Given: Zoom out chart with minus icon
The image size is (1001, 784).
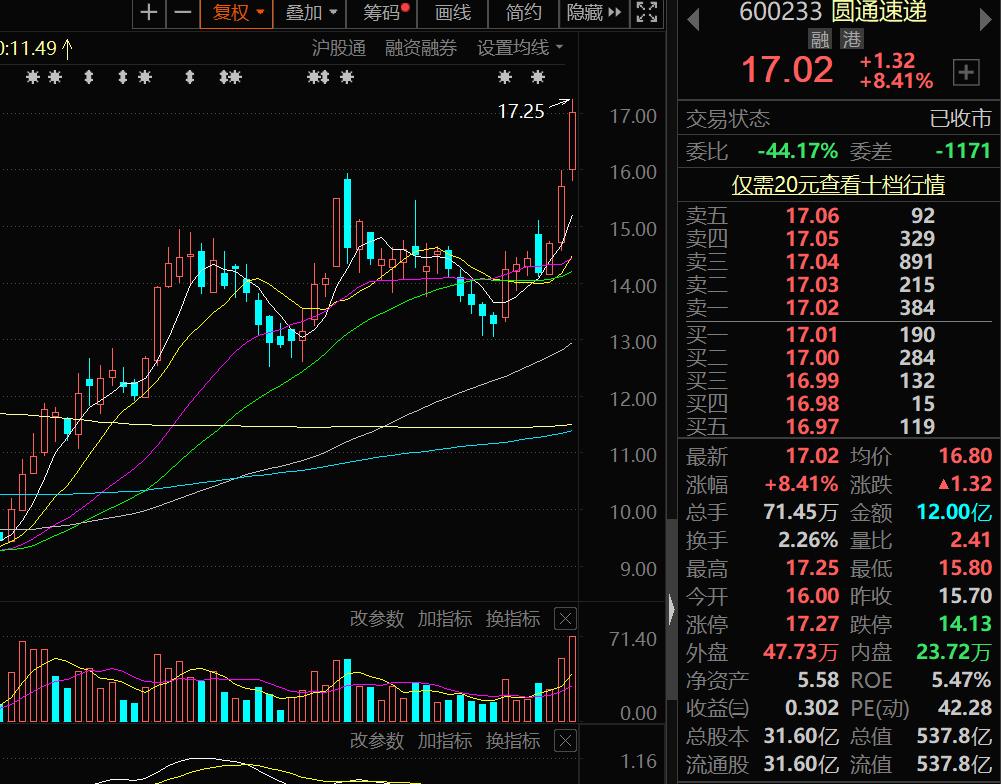Looking at the screenshot, I should 182,13.
